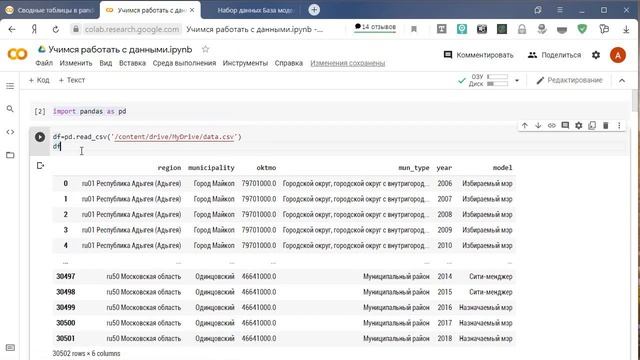The image size is (640, 360).
Task: Open the table of contents sidebar icon
Action: coord(10,86)
